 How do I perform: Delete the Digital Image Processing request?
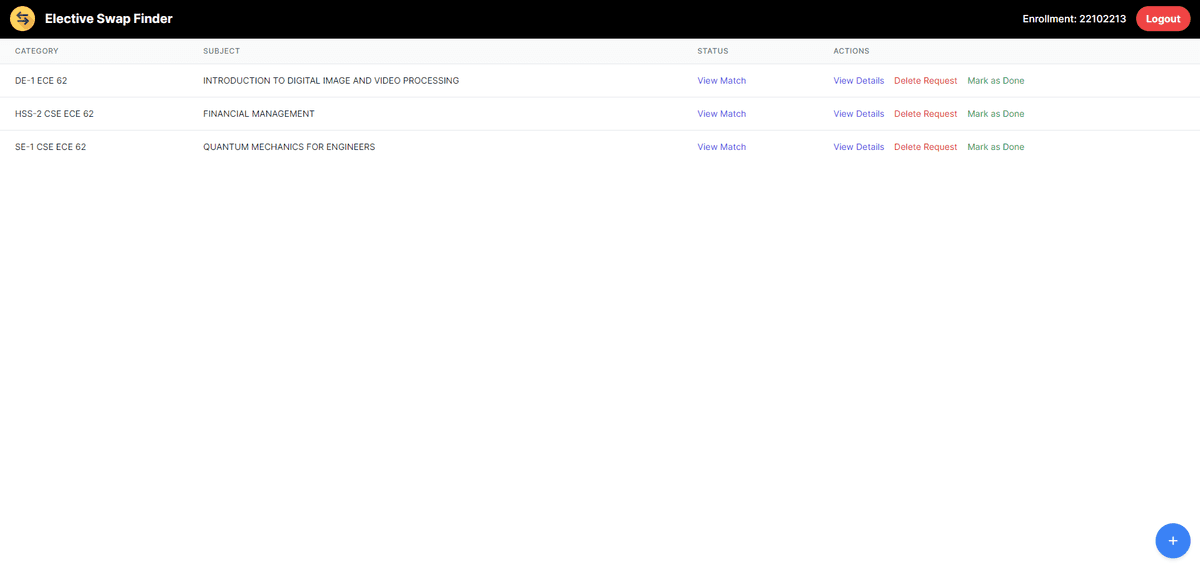coord(925,81)
